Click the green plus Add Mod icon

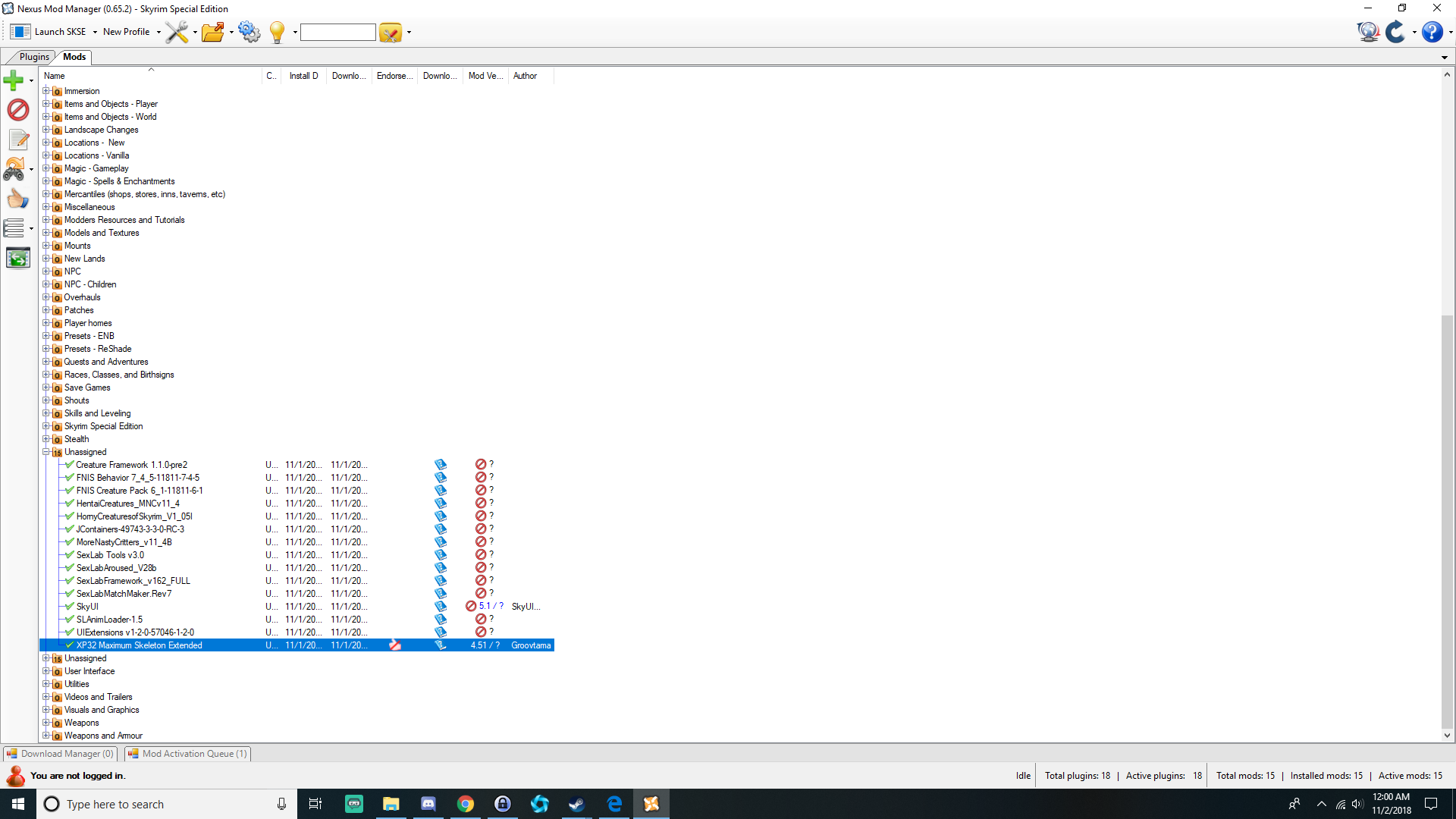tap(14, 80)
